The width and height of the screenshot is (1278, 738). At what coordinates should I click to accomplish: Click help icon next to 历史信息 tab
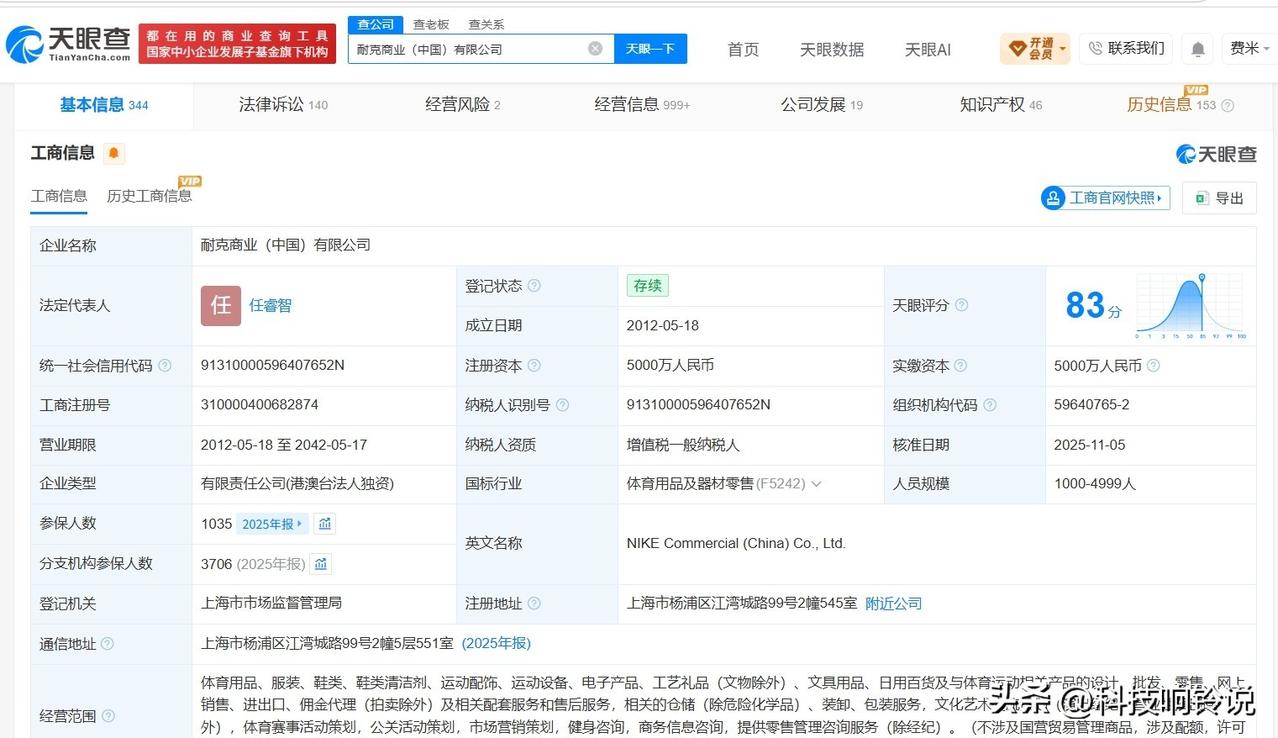point(1228,105)
